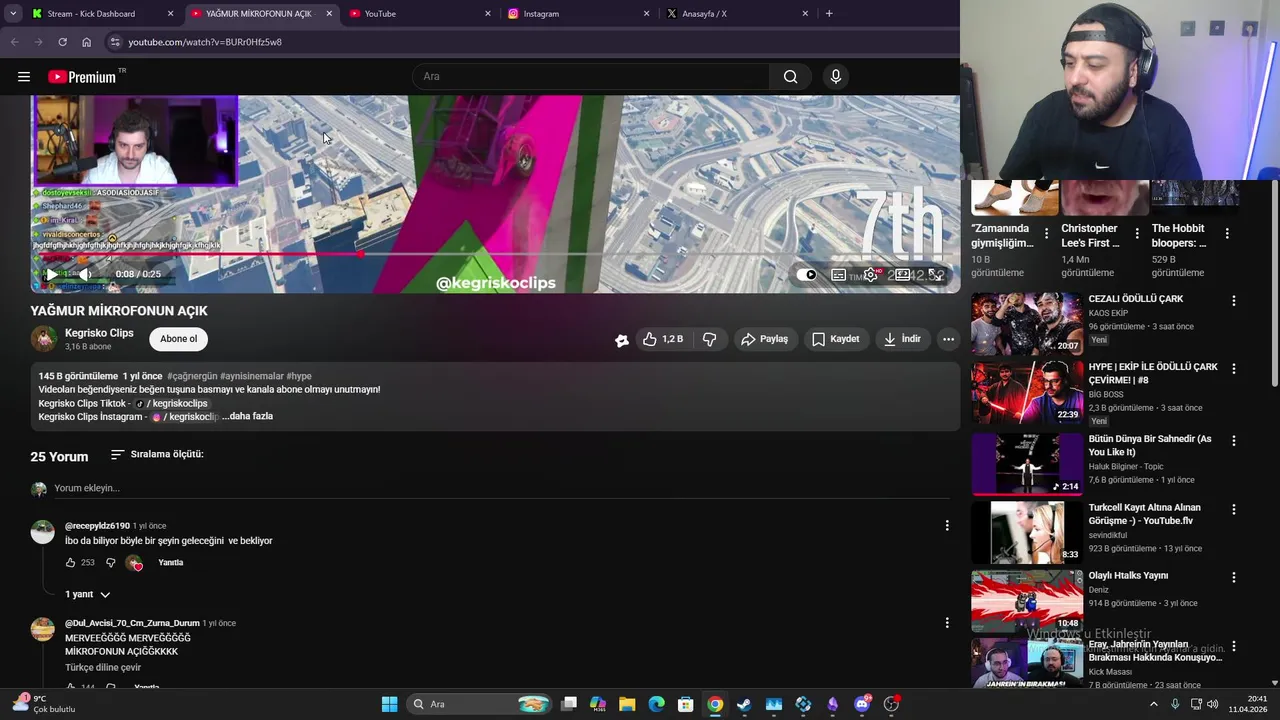This screenshot has width=1280, height=720.
Task: Open options menu for @recepyldz6190 comment
Action: [x=947, y=525]
